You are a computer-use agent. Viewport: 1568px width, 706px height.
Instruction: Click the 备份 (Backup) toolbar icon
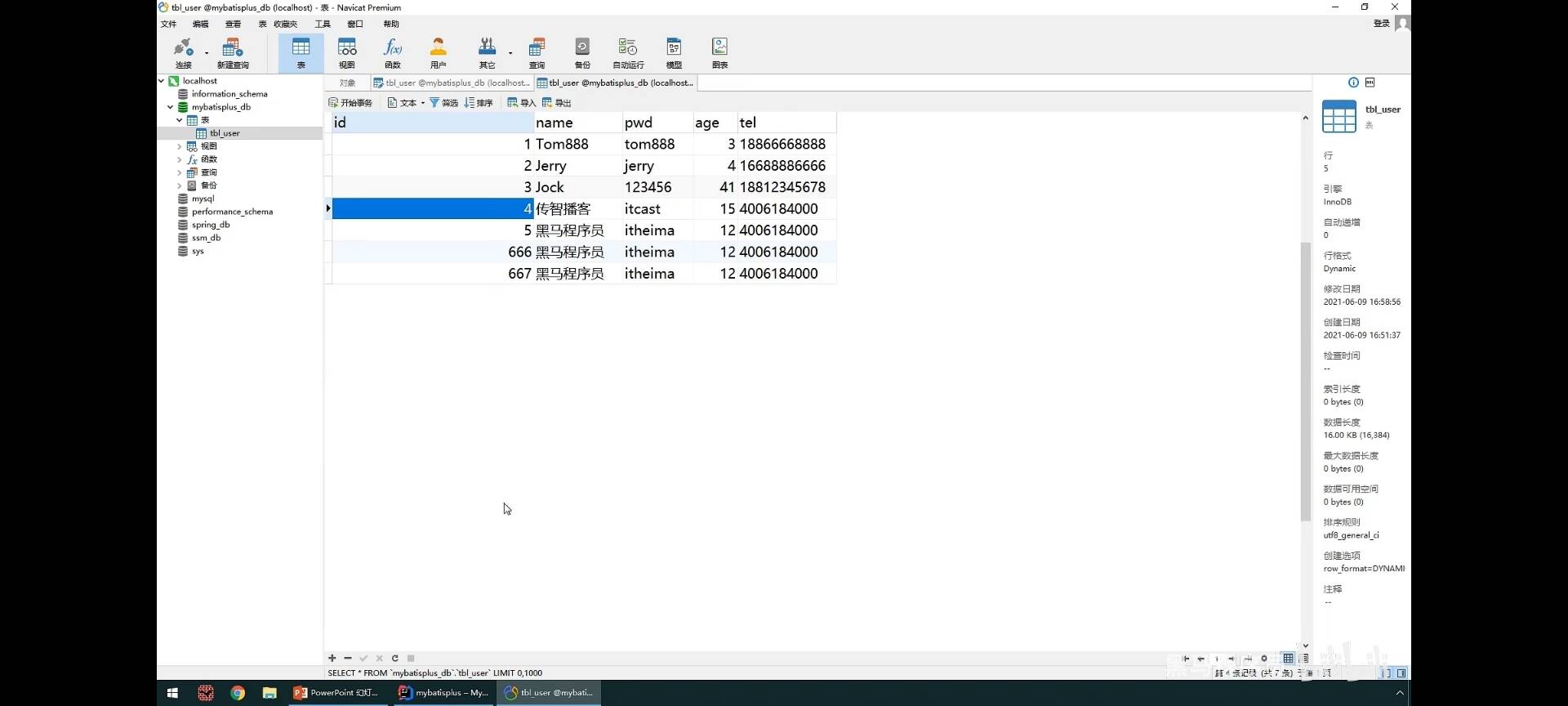pos(582,53)
